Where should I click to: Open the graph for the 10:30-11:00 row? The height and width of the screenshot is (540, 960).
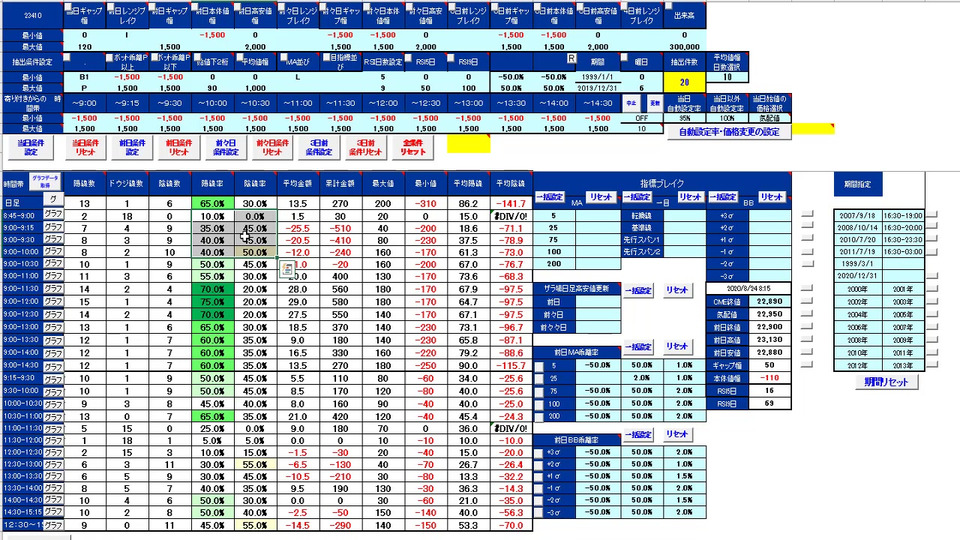(x=53, y=416)
